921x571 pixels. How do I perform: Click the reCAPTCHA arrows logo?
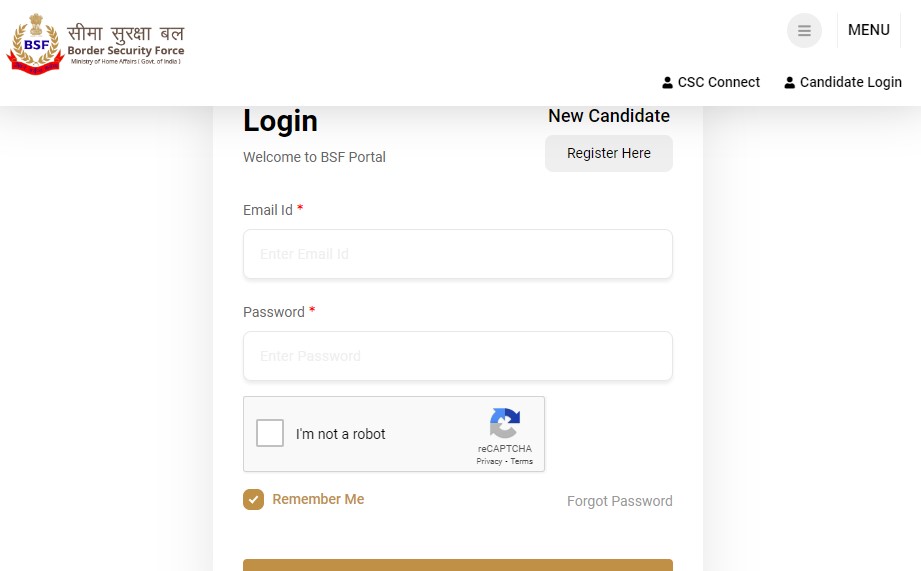pyautogui.click(x=504, y=423)
